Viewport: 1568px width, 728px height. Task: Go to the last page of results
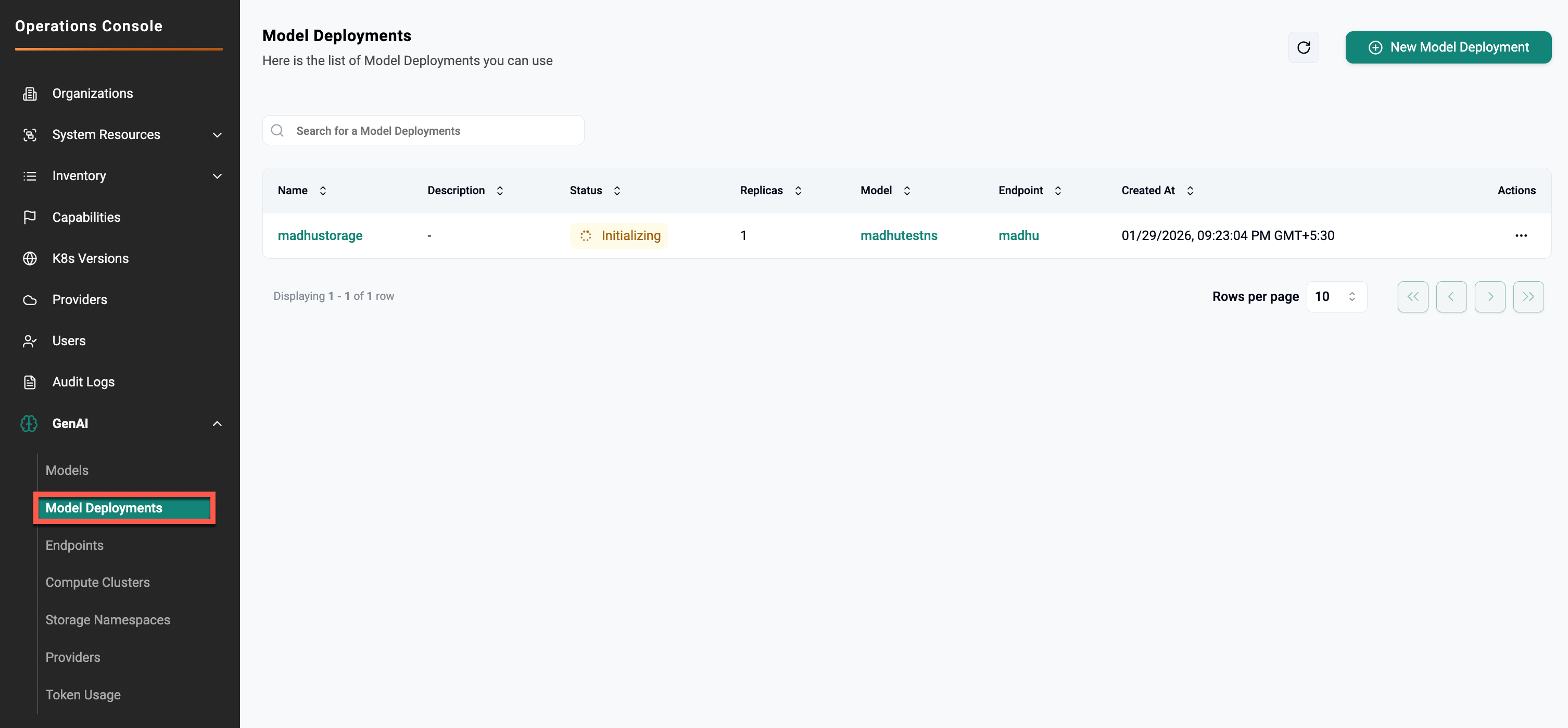click(x=1528, y=296)
